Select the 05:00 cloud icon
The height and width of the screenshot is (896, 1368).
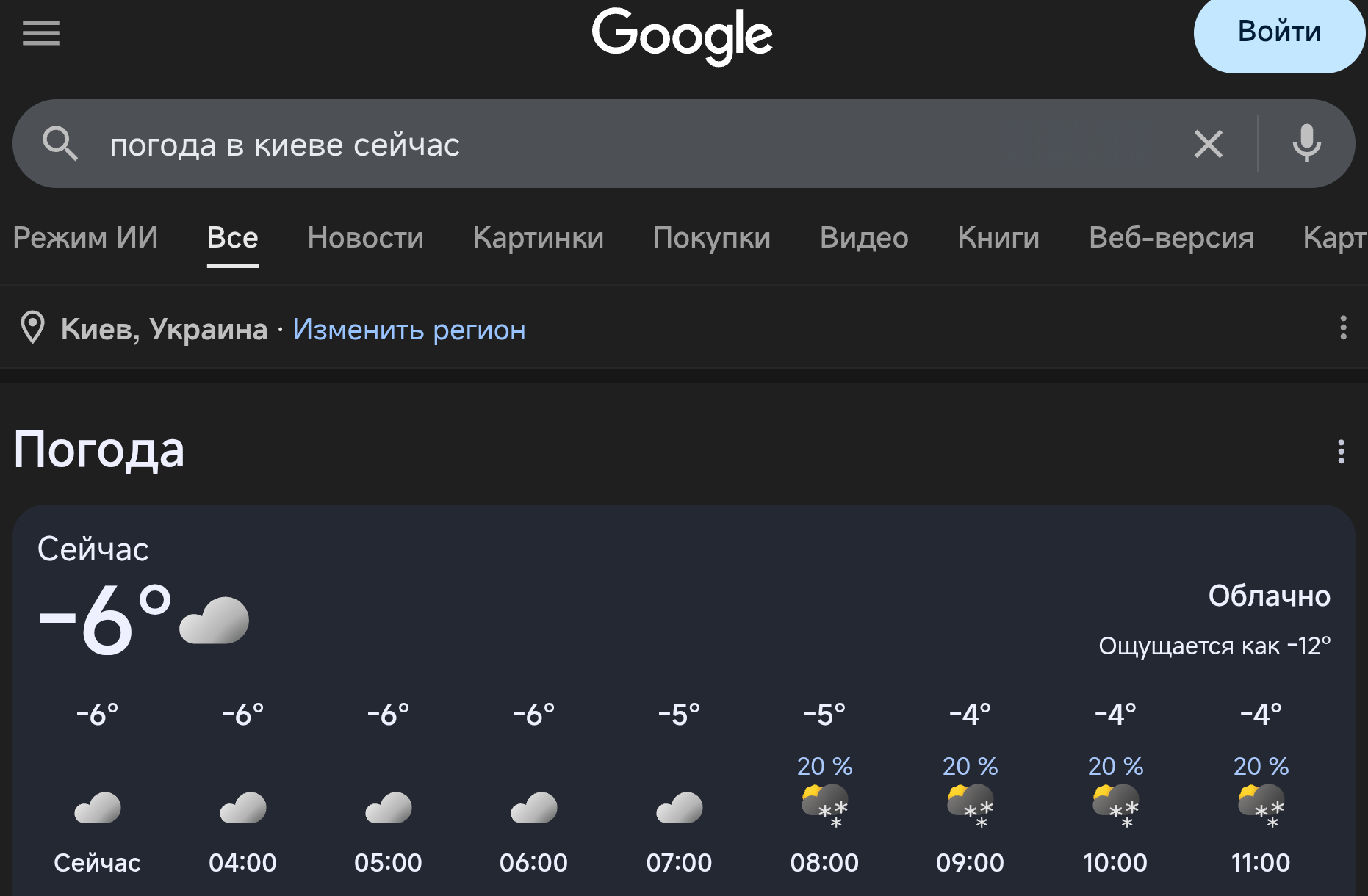pyautogui.click(x=388, y=808)
